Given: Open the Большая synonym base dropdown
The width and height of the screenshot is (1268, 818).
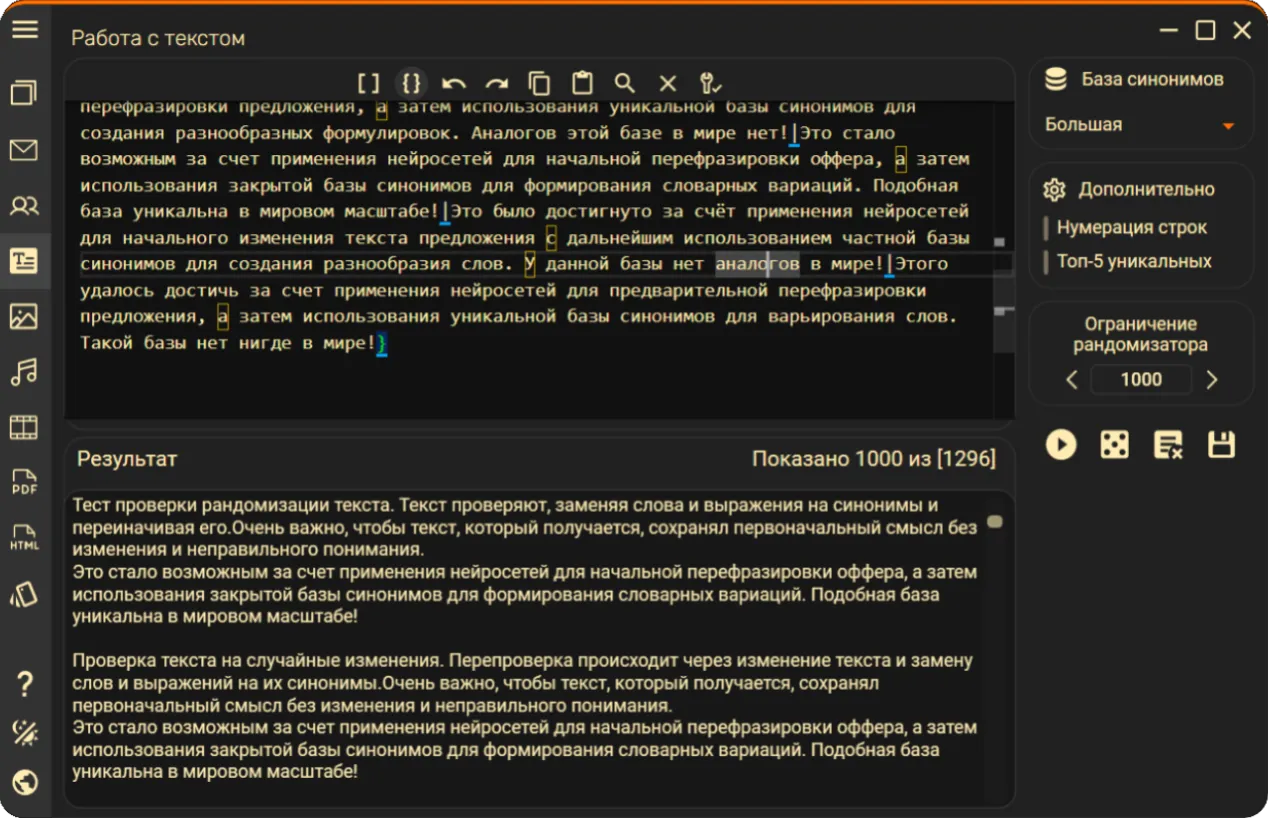Looking at the screenshot, I should coord(1140,125).
